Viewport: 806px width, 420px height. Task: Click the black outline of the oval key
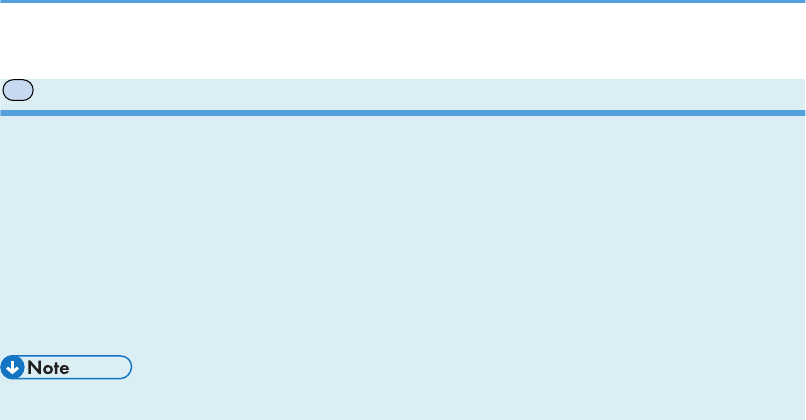18,80
